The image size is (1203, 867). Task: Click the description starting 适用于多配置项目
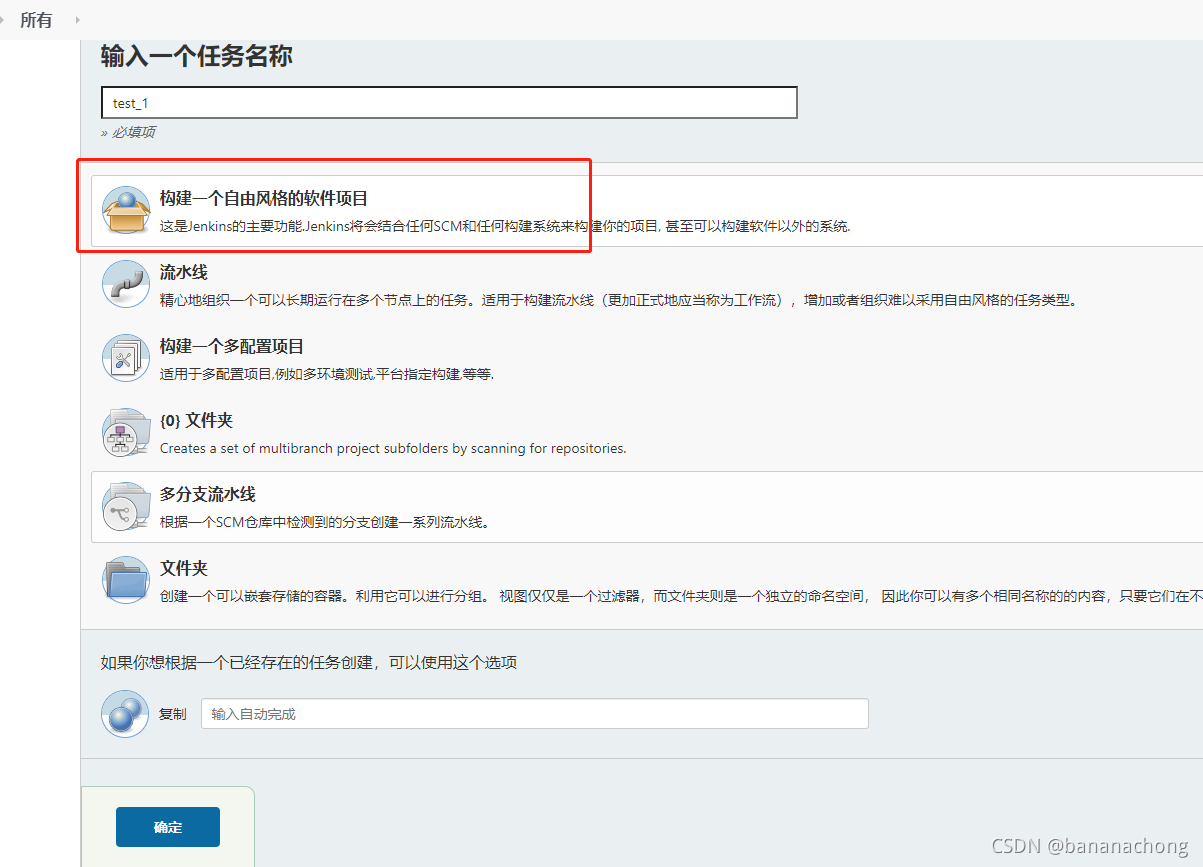click(327, 374)
